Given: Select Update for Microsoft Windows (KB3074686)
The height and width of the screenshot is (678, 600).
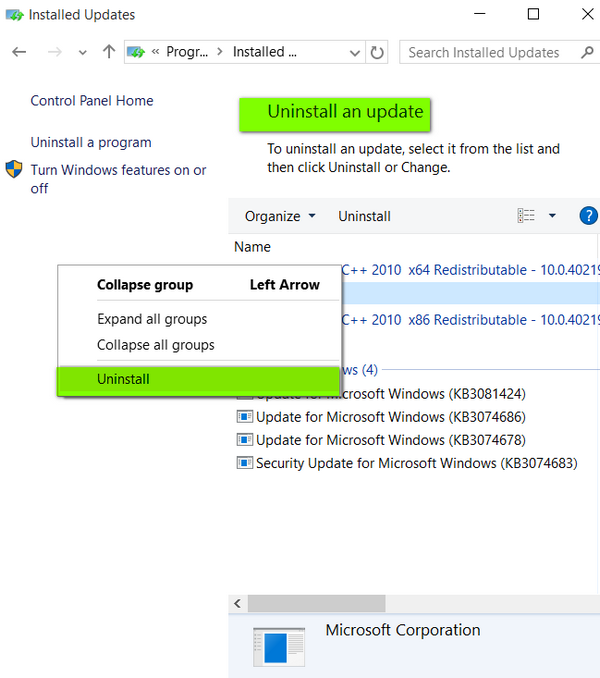Looking at the screenshot, I should tap(391, 417).
